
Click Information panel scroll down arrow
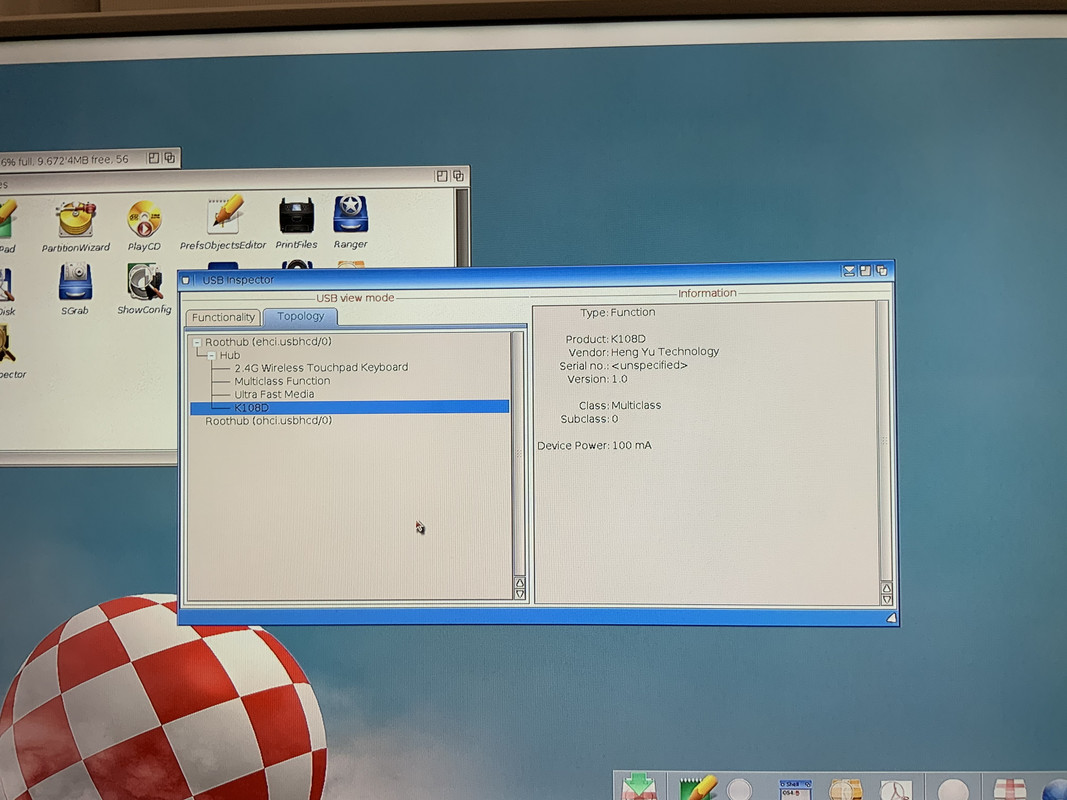click(886, 599)
